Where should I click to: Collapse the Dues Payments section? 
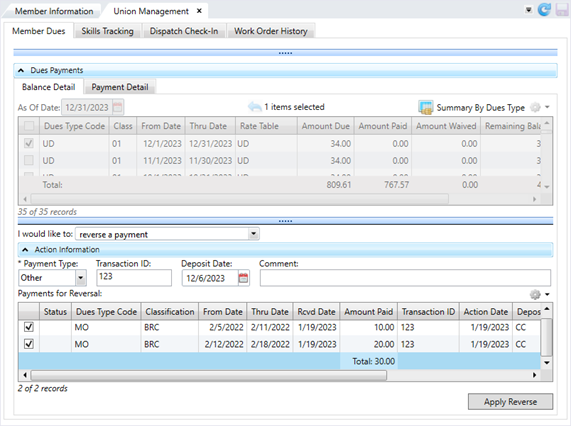pyautogui.click(x=21, y=70)
